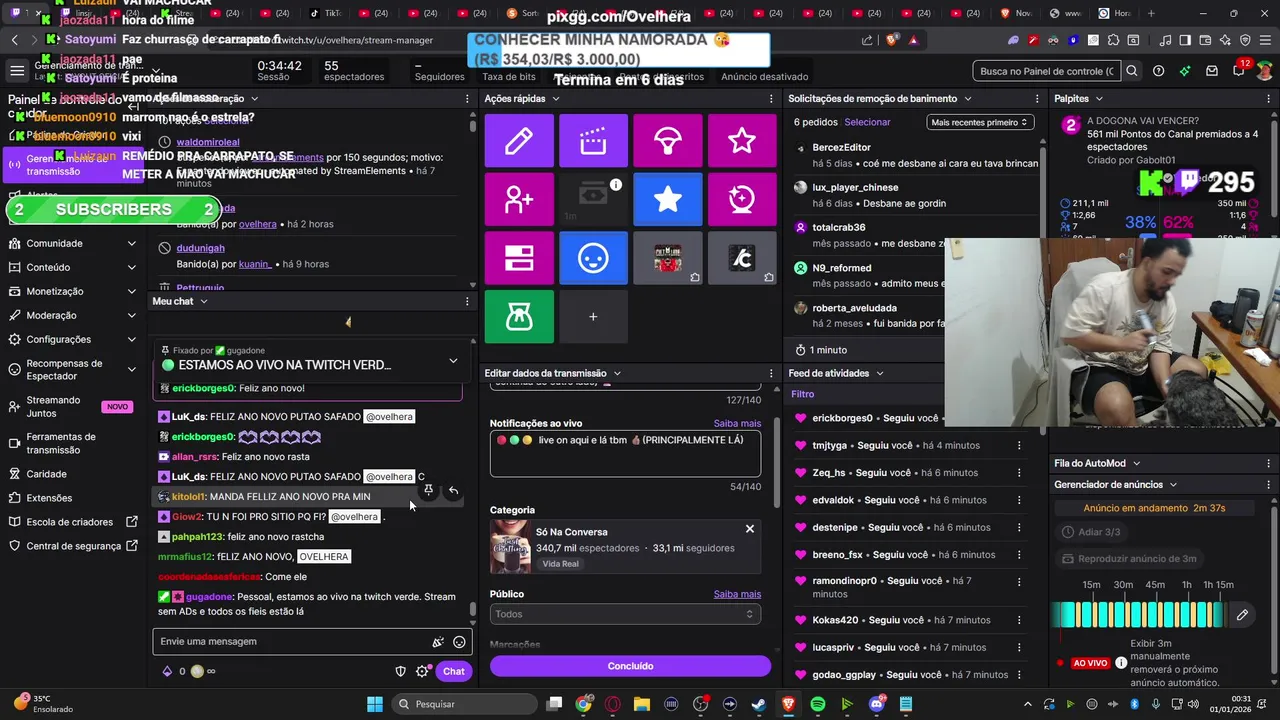Open chat settings gear icon

[422, 671]
